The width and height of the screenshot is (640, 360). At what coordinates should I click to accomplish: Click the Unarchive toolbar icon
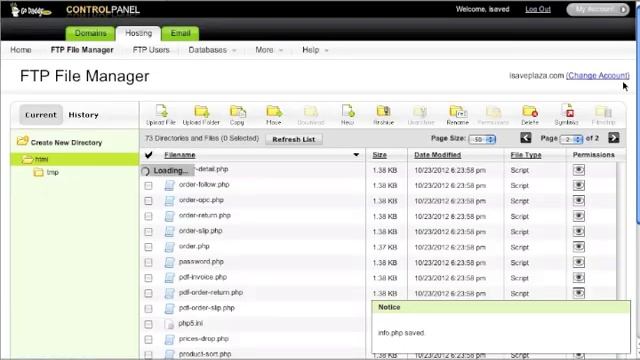pyautogui.click(x=420, y=111)
